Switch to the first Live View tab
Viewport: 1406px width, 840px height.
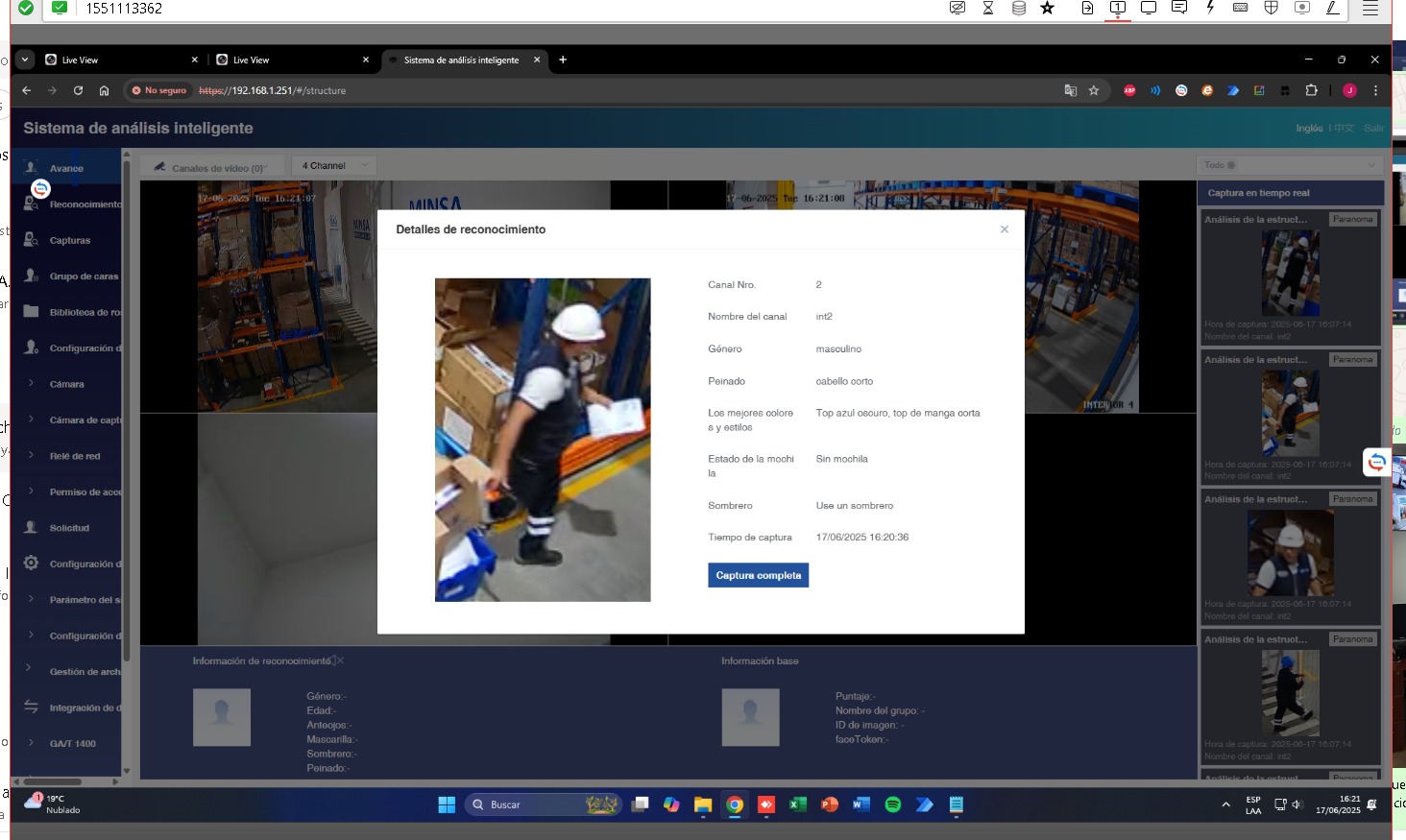(115, 60)
